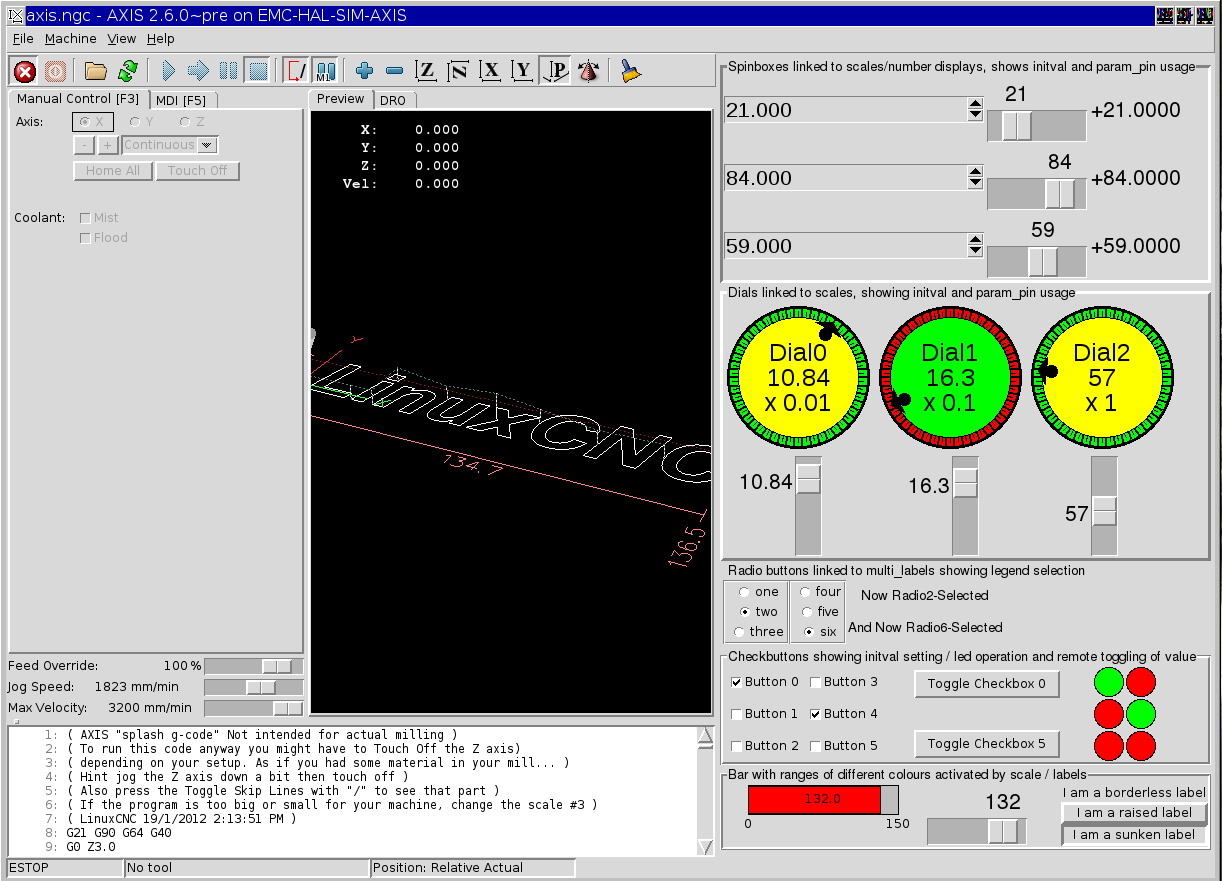Screen dimensions: 1222x881
Task: Select the Preview tab
Action: tap(341, 99)
